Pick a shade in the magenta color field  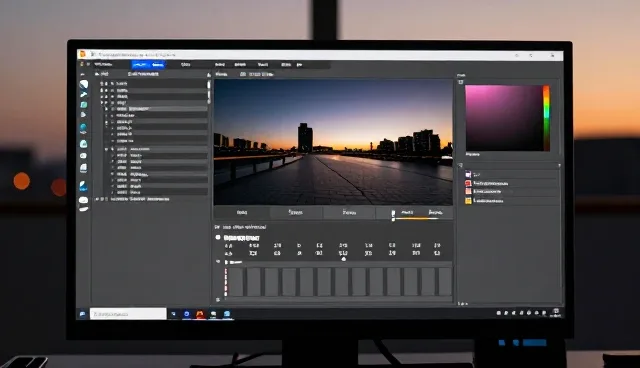(x=504, y=118)
